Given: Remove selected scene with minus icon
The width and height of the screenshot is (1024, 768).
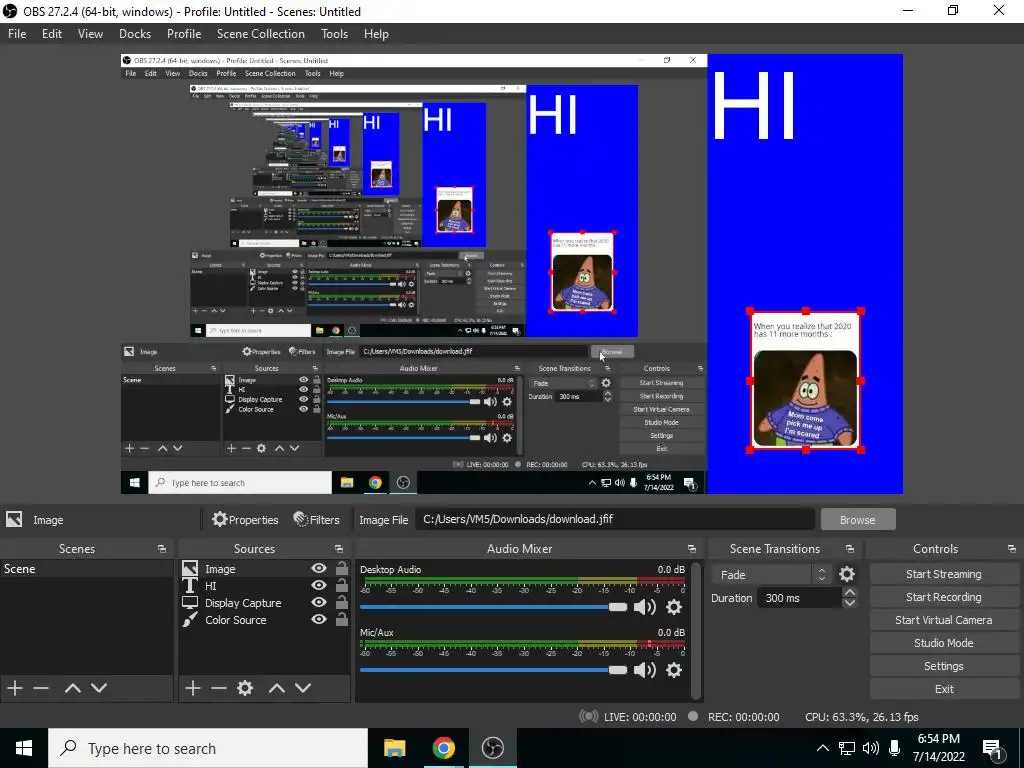Looking at the screenshot, I should 41,688.
